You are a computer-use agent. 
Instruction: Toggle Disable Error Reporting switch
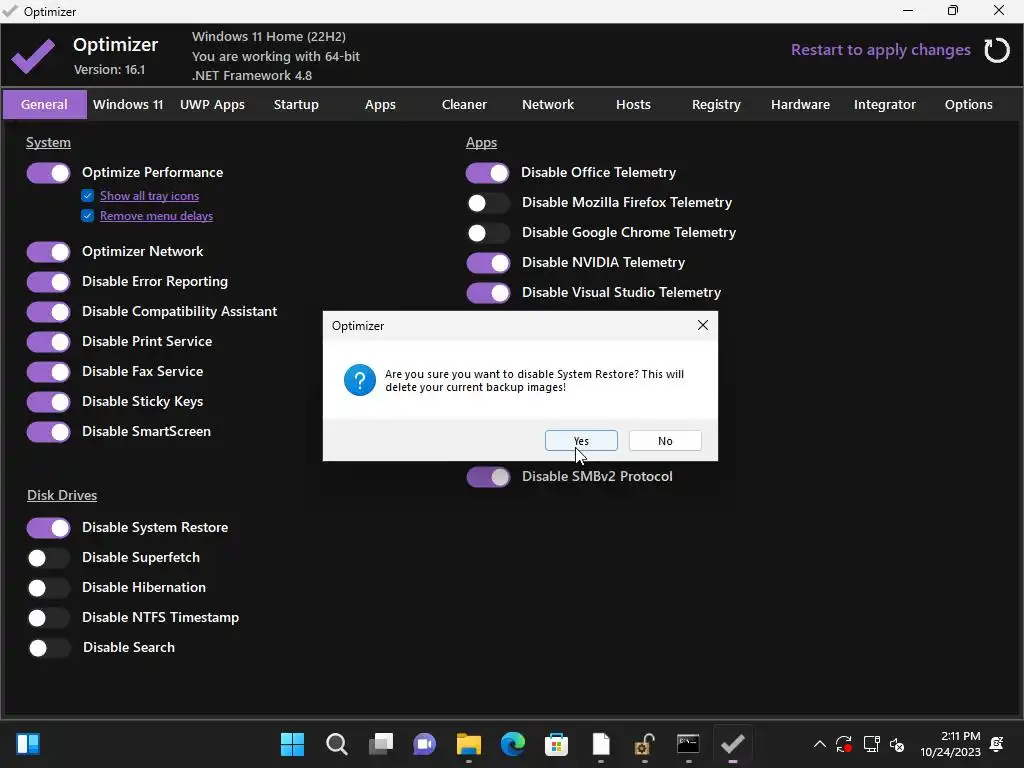(48, 282)
